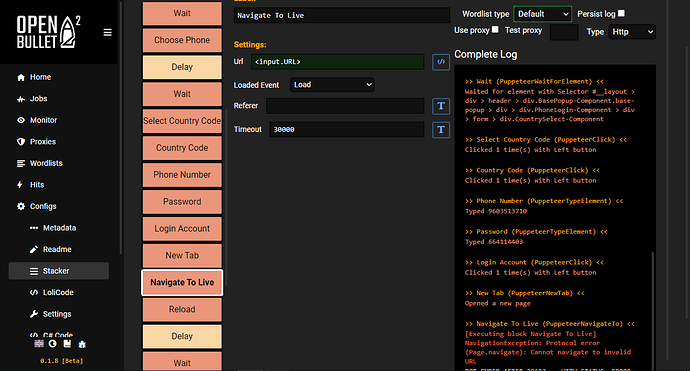Select the Phone Number block
The width and height of the screenshot is (690, 371).
click(x=182, y=175)
